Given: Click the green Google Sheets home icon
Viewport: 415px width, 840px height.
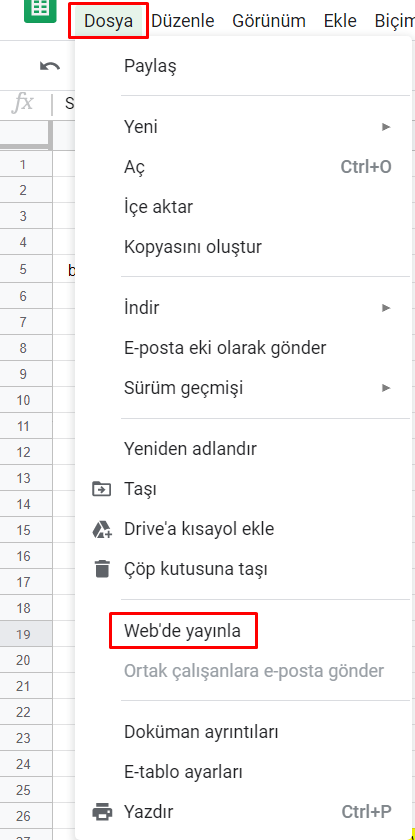Looking at the screenshot, I should coord(40,10).
